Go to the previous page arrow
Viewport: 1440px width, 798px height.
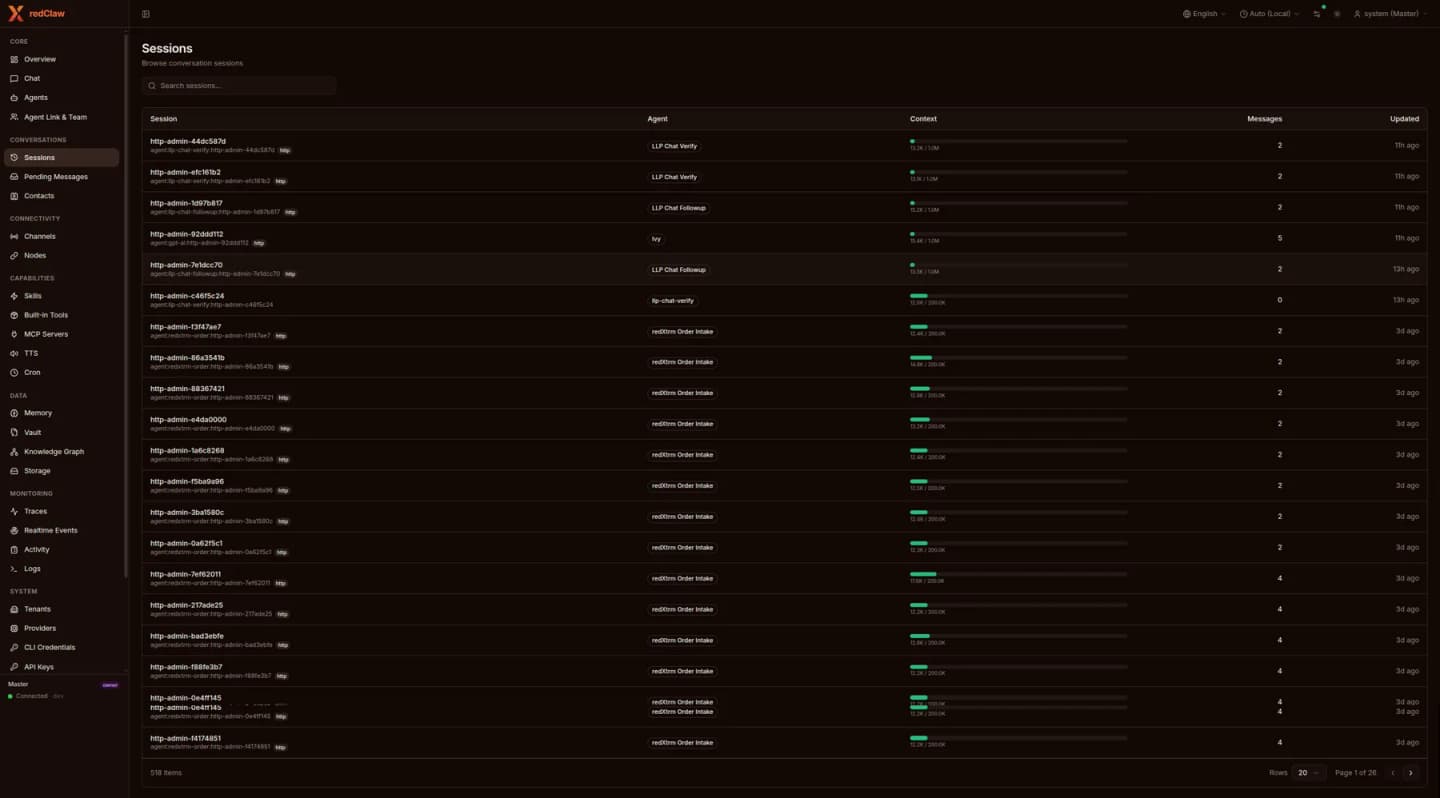coord(1393,773)
